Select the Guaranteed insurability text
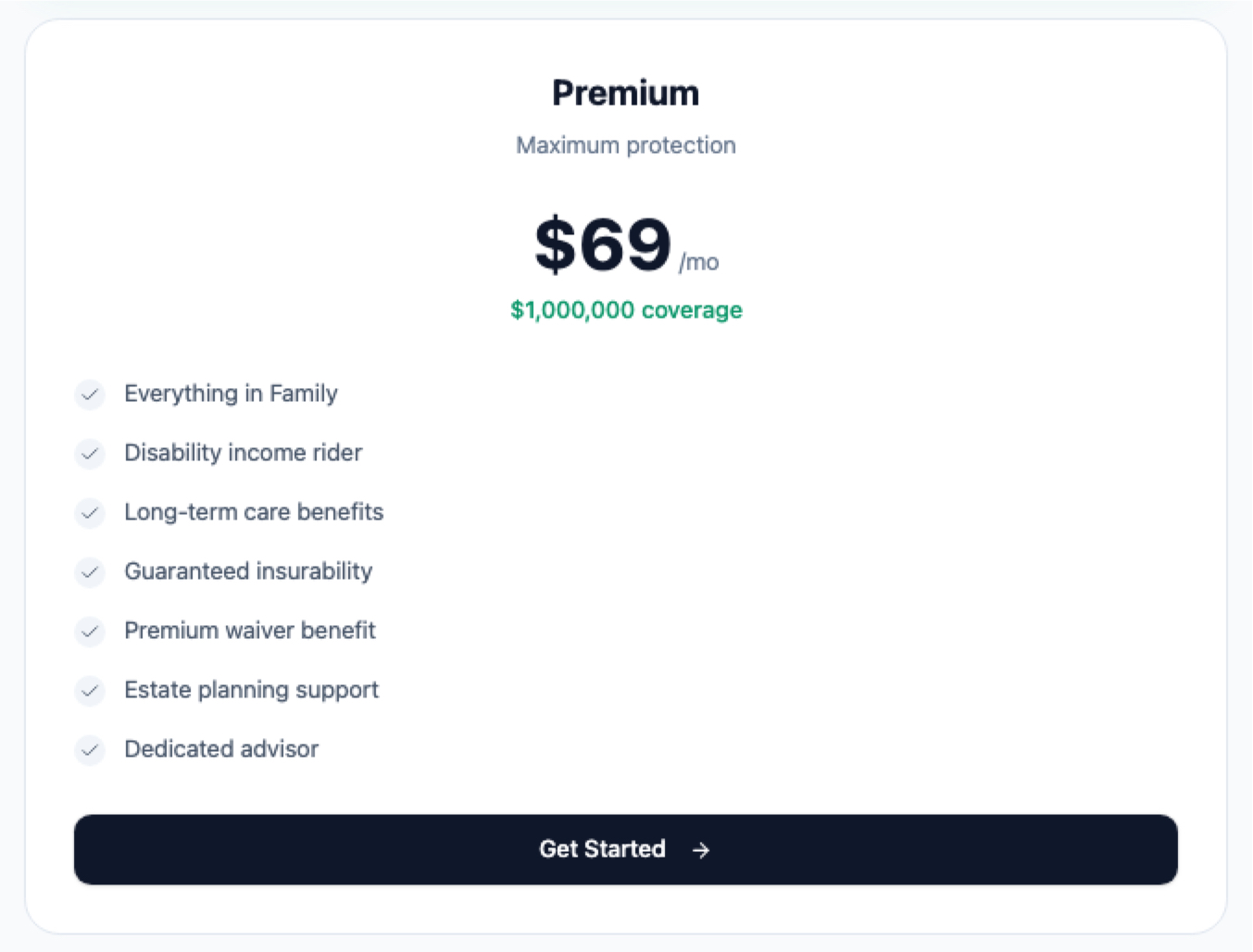 tap(248, 571)
